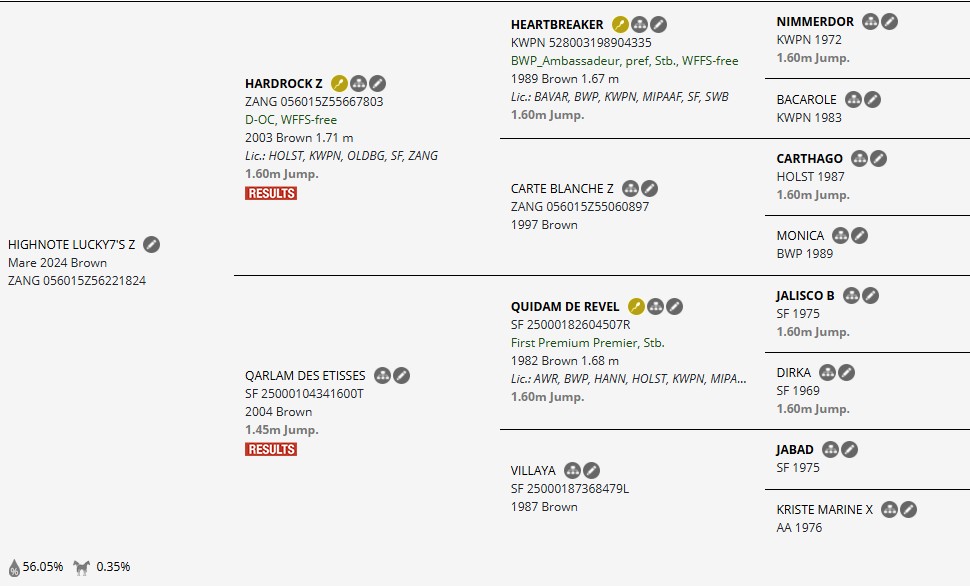970x586 pixels.
Task: Open pedigree tree icon for CARTHAGO
Action: pos(859,158)
